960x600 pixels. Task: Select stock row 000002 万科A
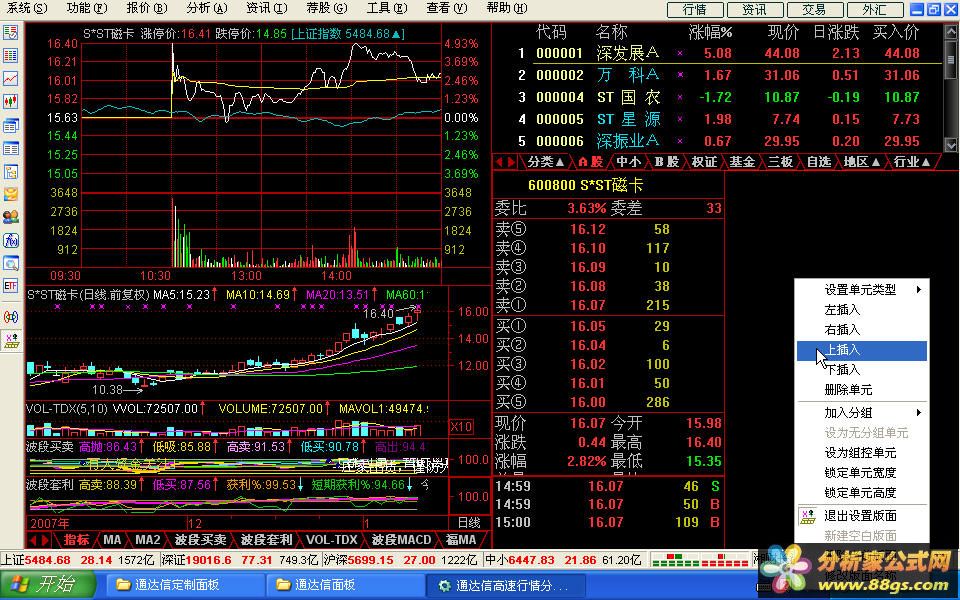718,75
